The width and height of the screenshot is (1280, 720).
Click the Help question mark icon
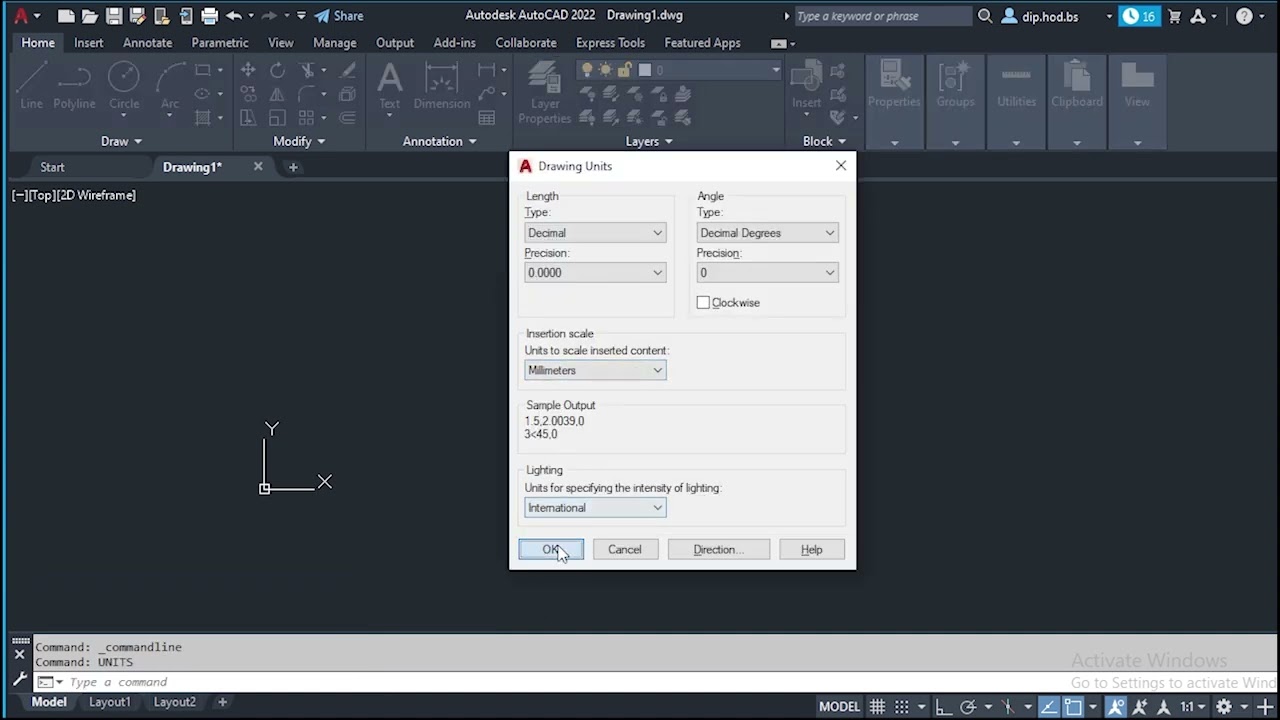pyautogui.click(x=1244, y=16)
